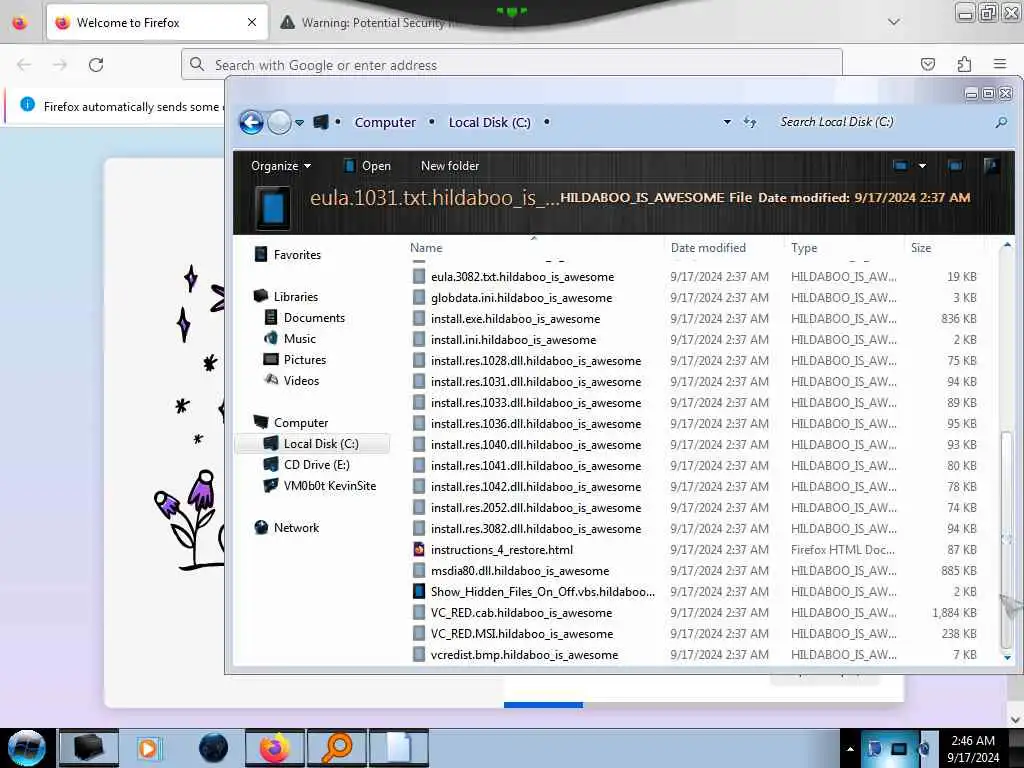Open Firefox list all tabs chevron
The image size is (1024, 768).
tap(893, 22)
